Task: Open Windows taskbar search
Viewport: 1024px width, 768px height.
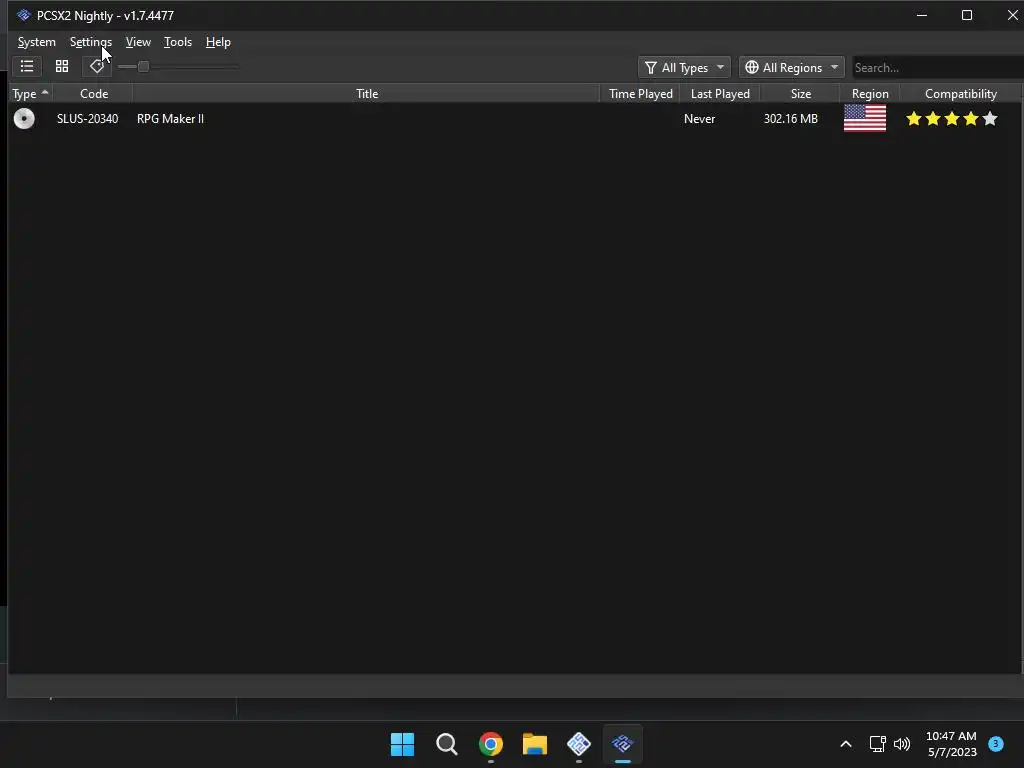Action: coord(447,744)
